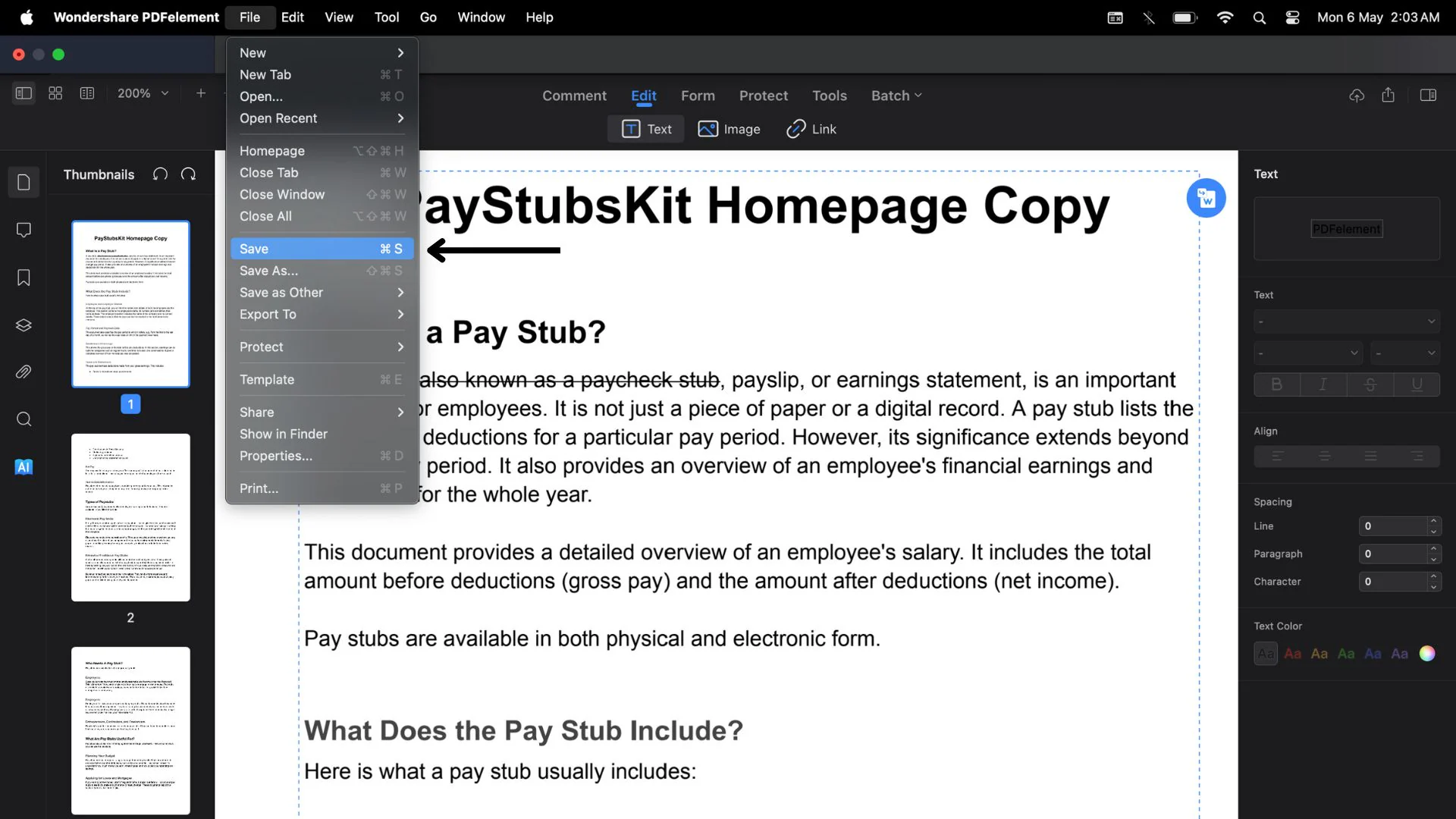
Task: Expand the New submenu
Action: (x=322, y=53)
